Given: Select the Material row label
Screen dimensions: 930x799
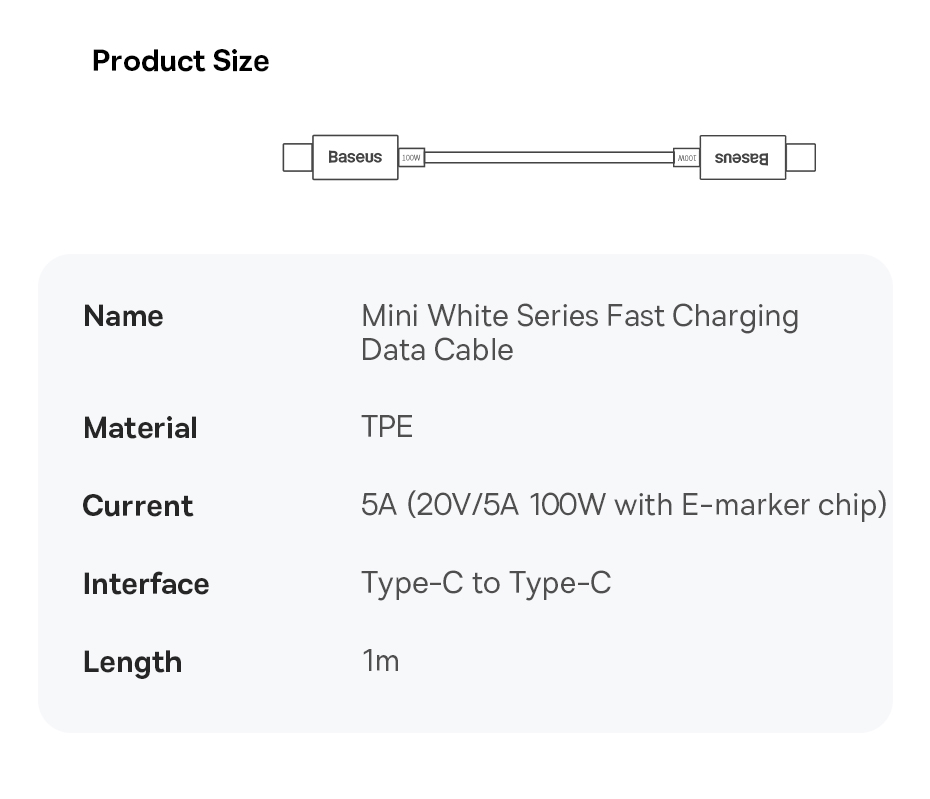Looking at the screenshot, I should tap(140, 428).
